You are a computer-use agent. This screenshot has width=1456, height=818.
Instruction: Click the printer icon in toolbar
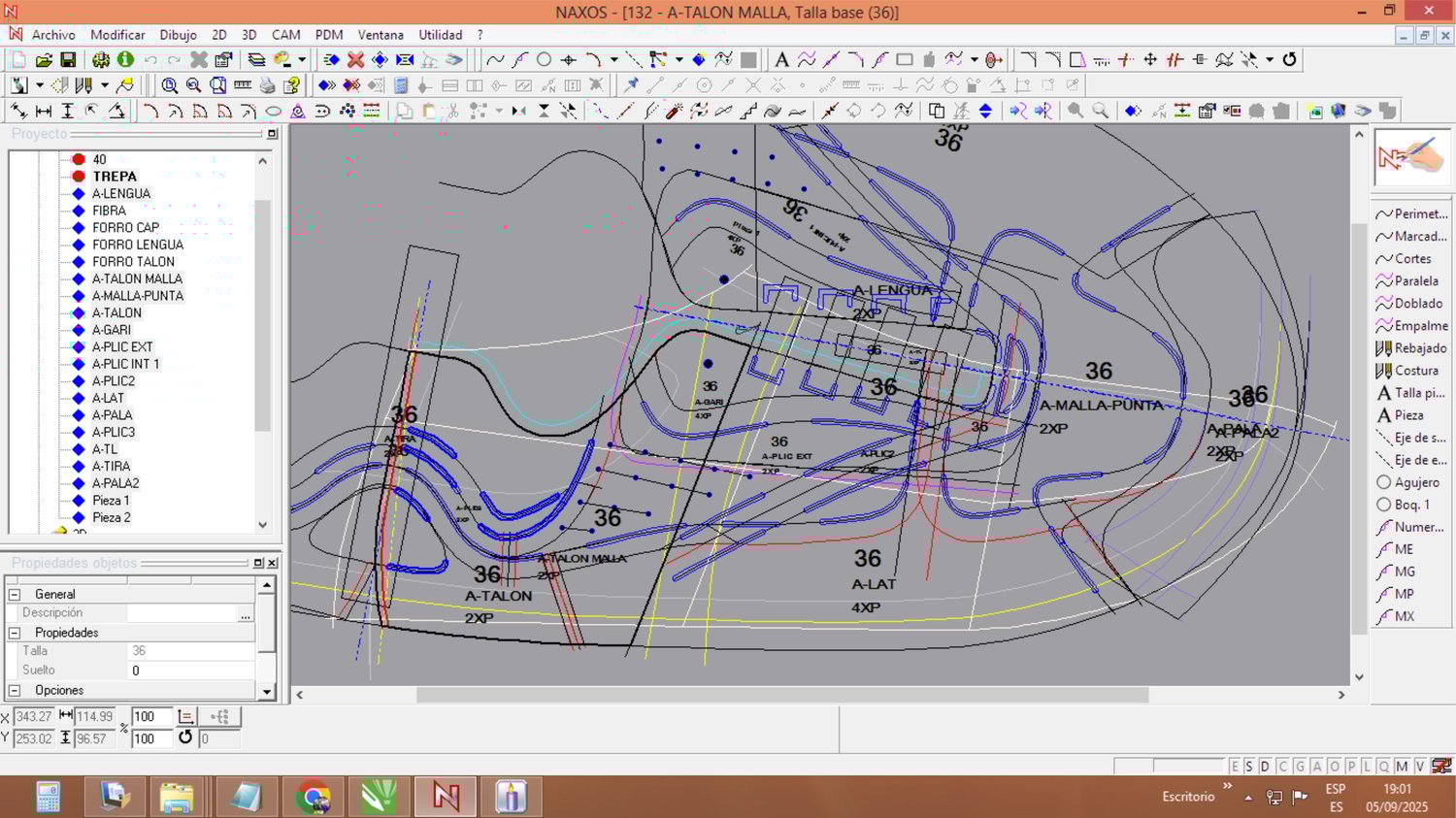coord(267,85)
